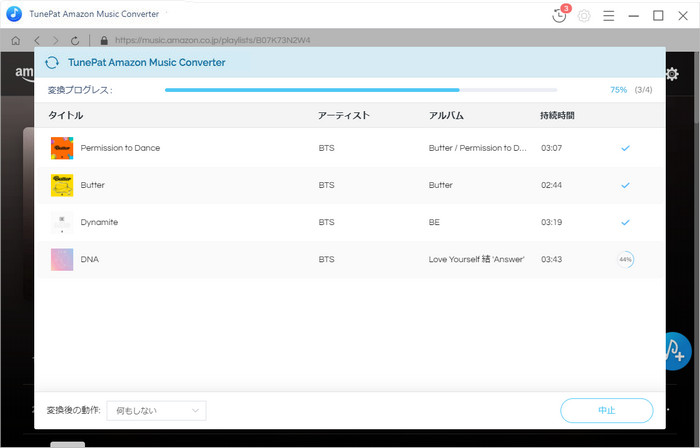The height and width of the screenshot is (448, 700).
Task: Click BTS artist in the DNA row
Action: point(326,259)
